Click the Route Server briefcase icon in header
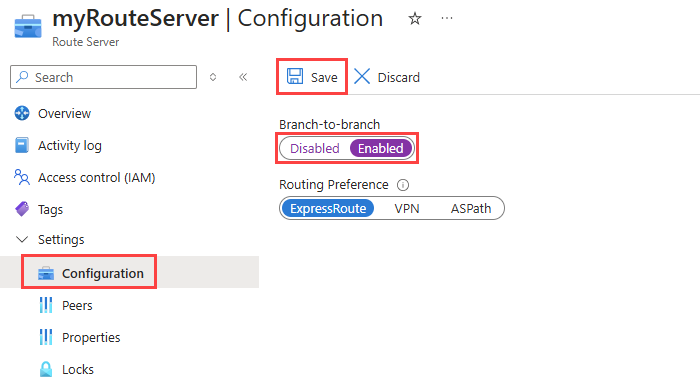The width and height of the screenshot is (700, 388). [x=28, y=26]
